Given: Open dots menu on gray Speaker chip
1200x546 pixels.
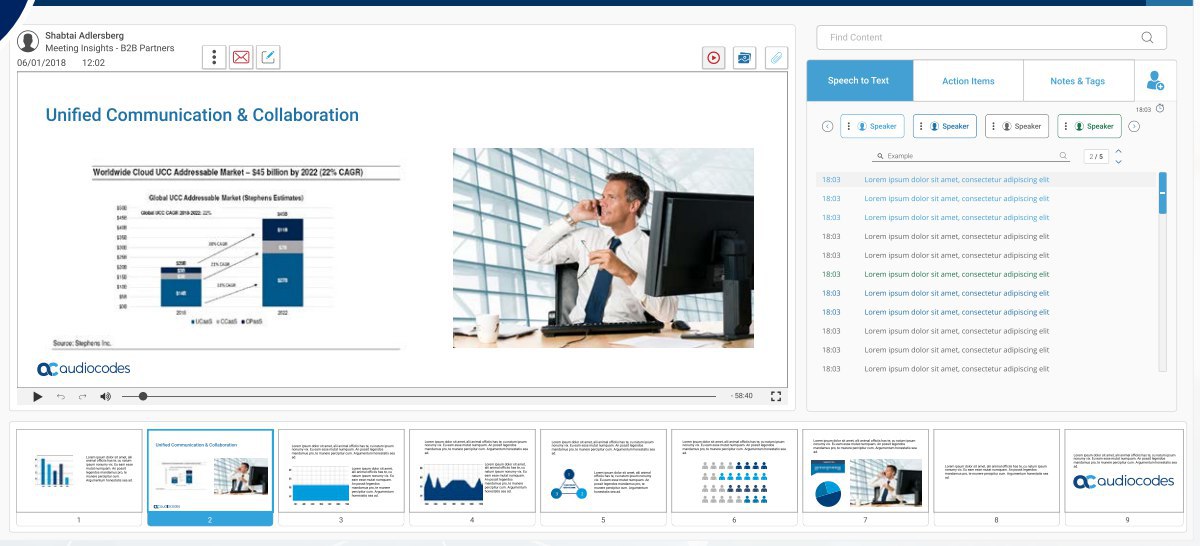Looking at the screenshot, I should tap(995, 126).
